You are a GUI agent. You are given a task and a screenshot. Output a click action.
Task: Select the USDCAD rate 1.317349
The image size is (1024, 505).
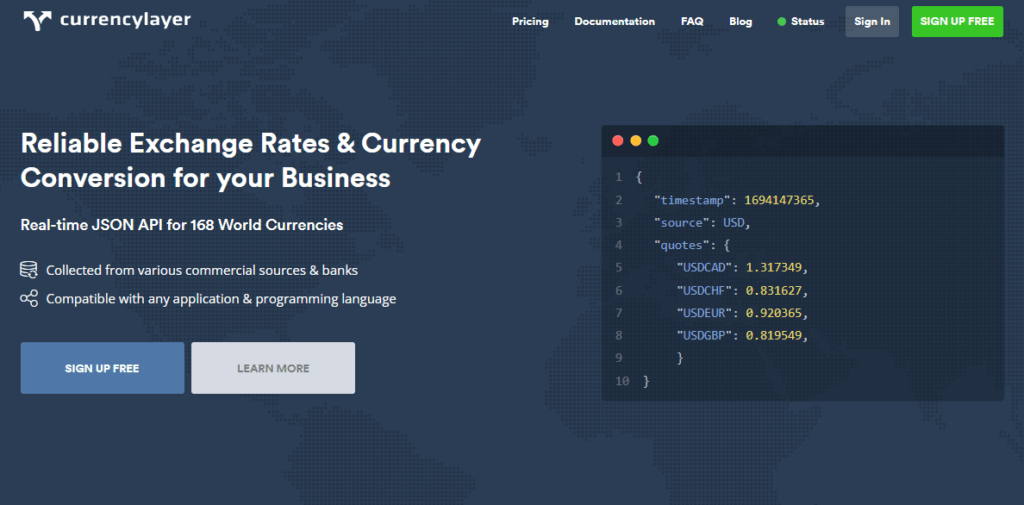[x=775, y=268]
